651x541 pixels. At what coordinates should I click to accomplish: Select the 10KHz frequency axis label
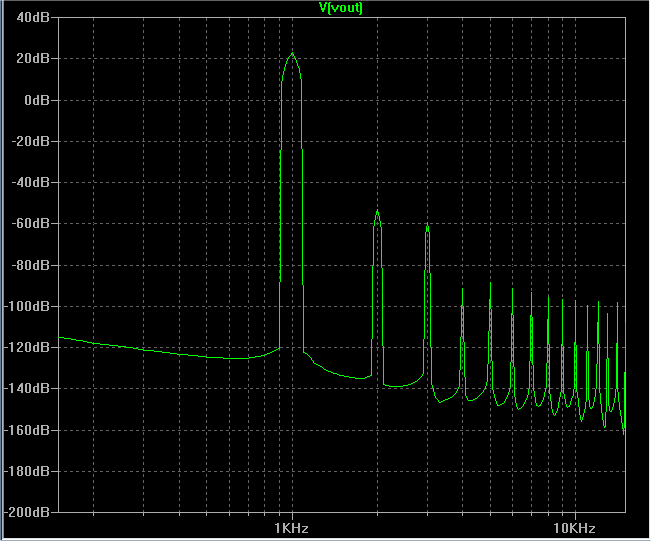click(575, 528)
